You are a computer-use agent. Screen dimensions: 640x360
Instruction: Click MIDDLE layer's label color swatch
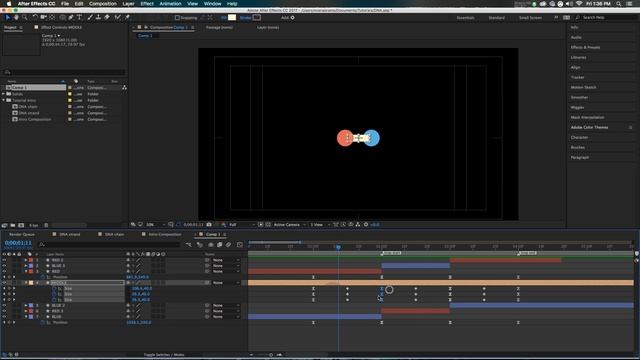coord(31,282)
